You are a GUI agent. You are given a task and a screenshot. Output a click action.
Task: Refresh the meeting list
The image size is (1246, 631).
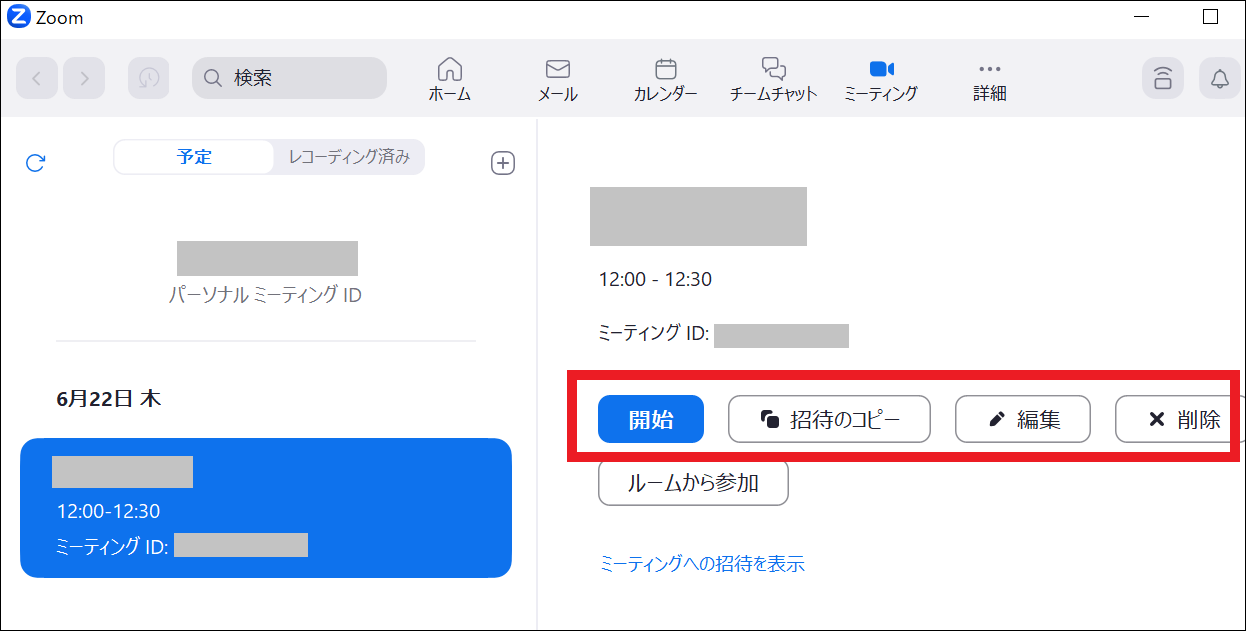35,163
